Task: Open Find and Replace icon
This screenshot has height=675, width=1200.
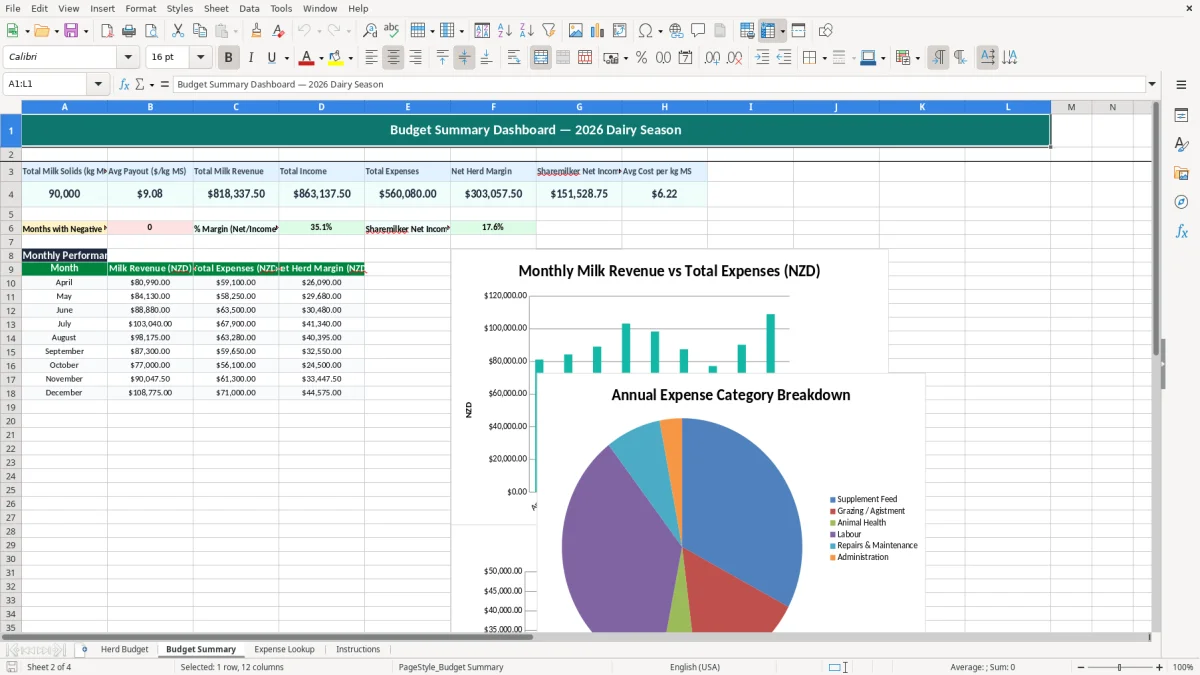Action: click(370, 31)
